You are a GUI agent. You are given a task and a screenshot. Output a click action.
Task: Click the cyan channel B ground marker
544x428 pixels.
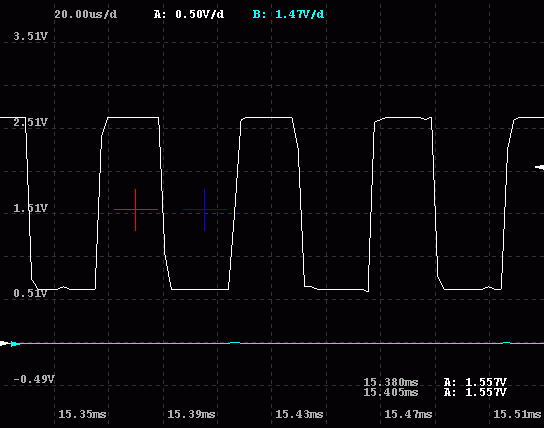(x=15, y=344)
